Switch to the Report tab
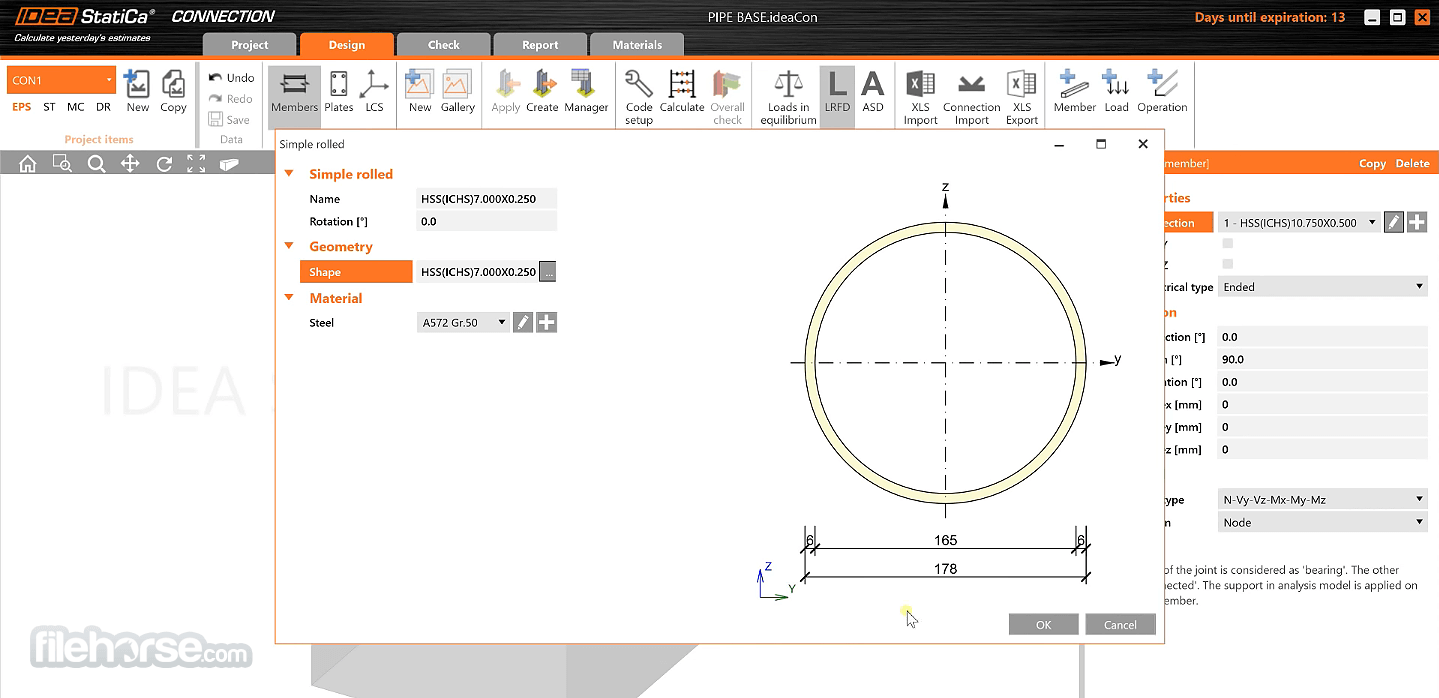 [x=540, y=44]
